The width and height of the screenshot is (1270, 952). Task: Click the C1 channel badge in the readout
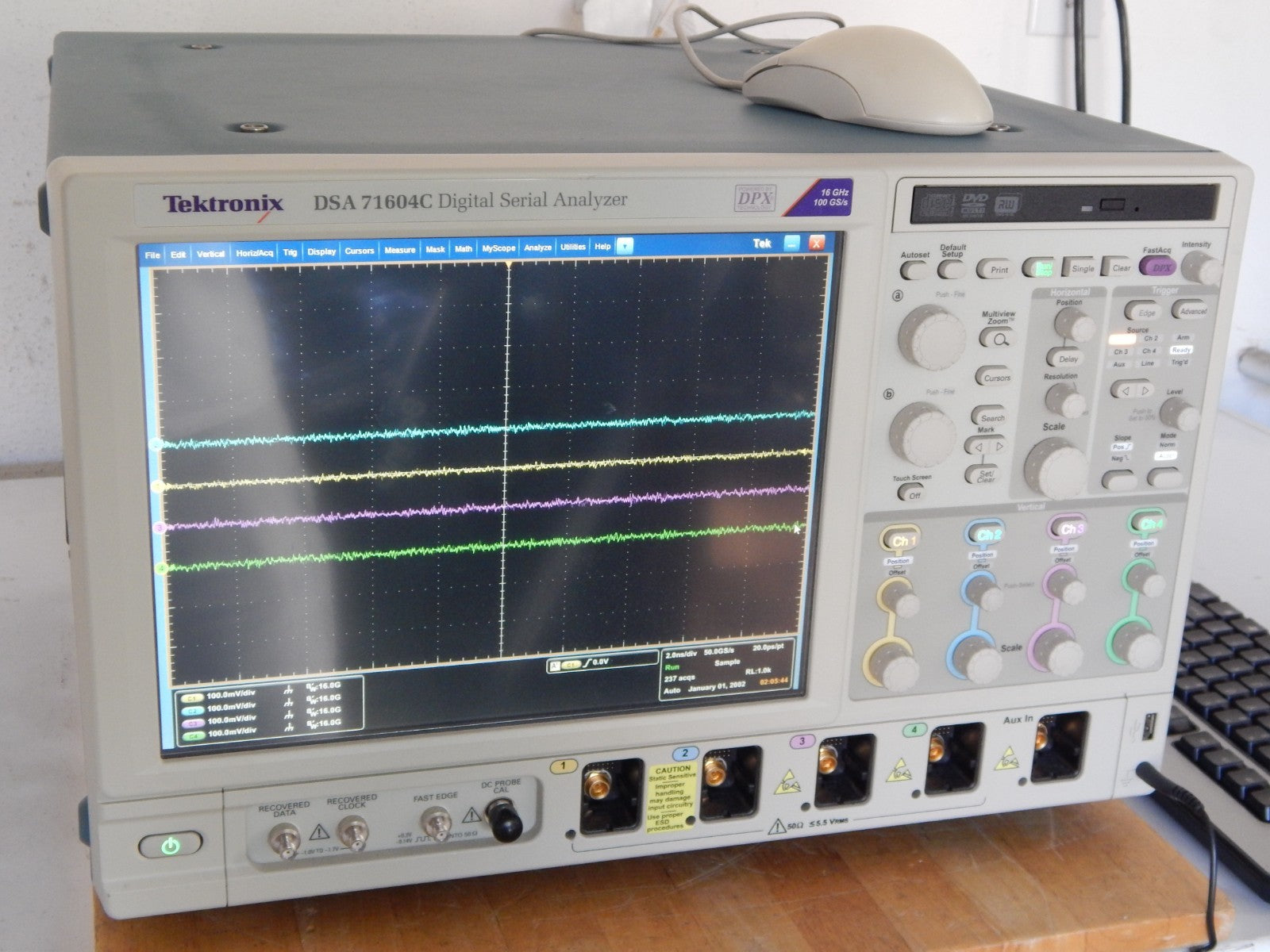(190, 697)
